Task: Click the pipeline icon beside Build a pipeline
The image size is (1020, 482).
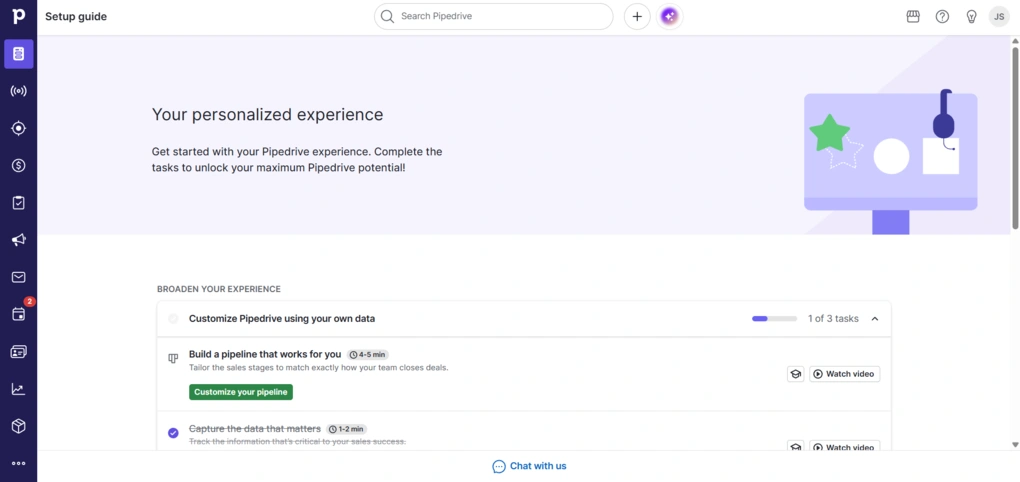Action: pos(173,358)
